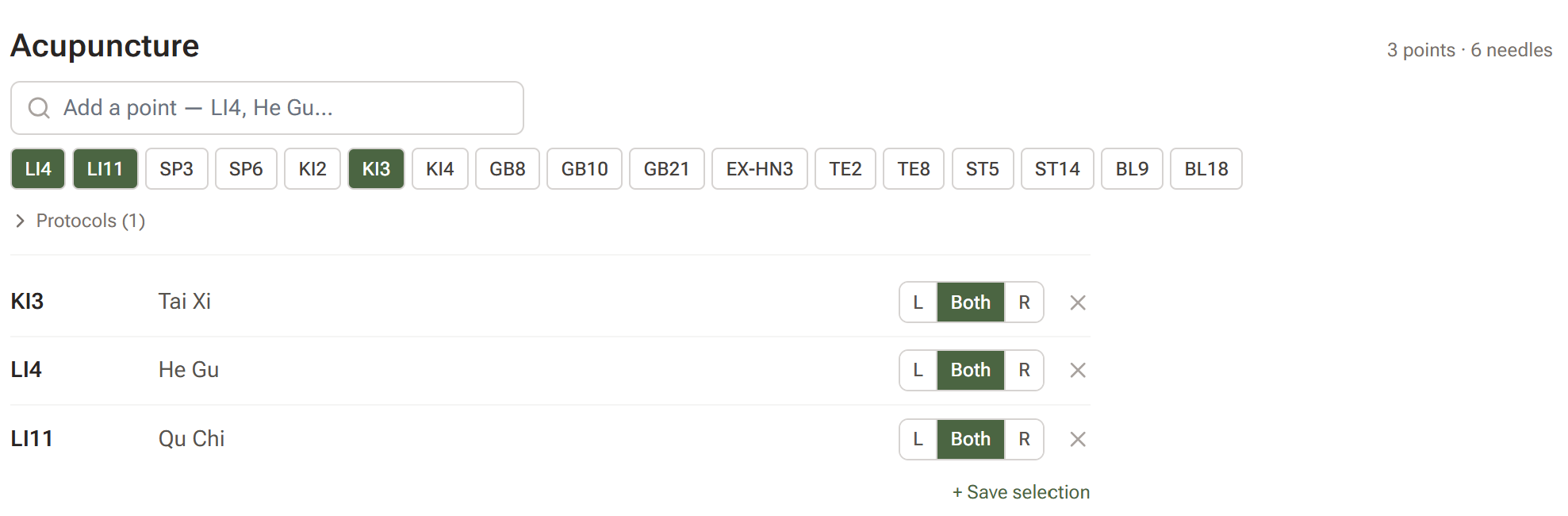Add the ST14 point chip
The height and width of the screenshot is (516, 1568).
pos(1056,169)
